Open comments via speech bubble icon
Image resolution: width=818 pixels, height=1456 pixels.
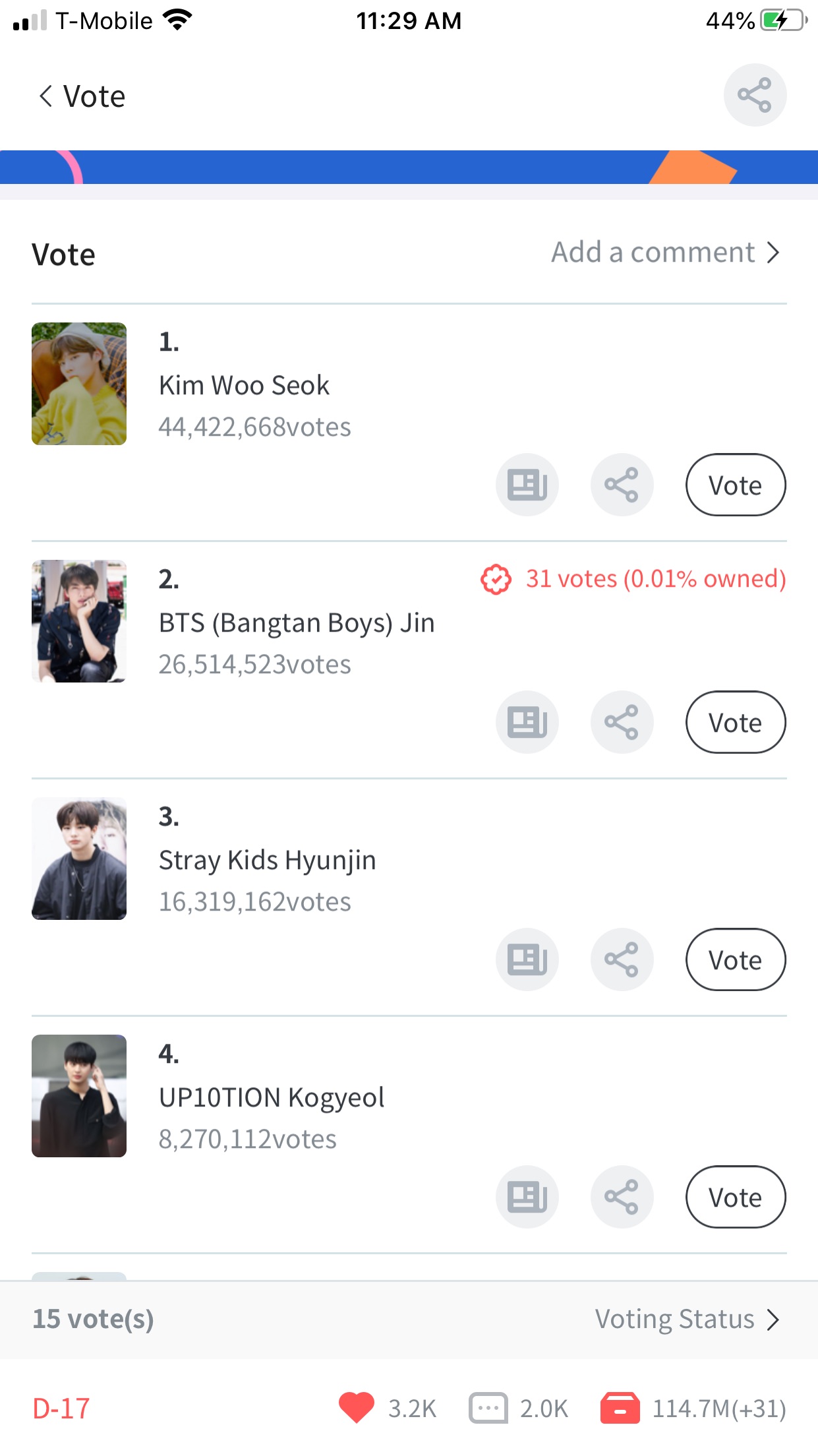click(x=488, y=1408)
